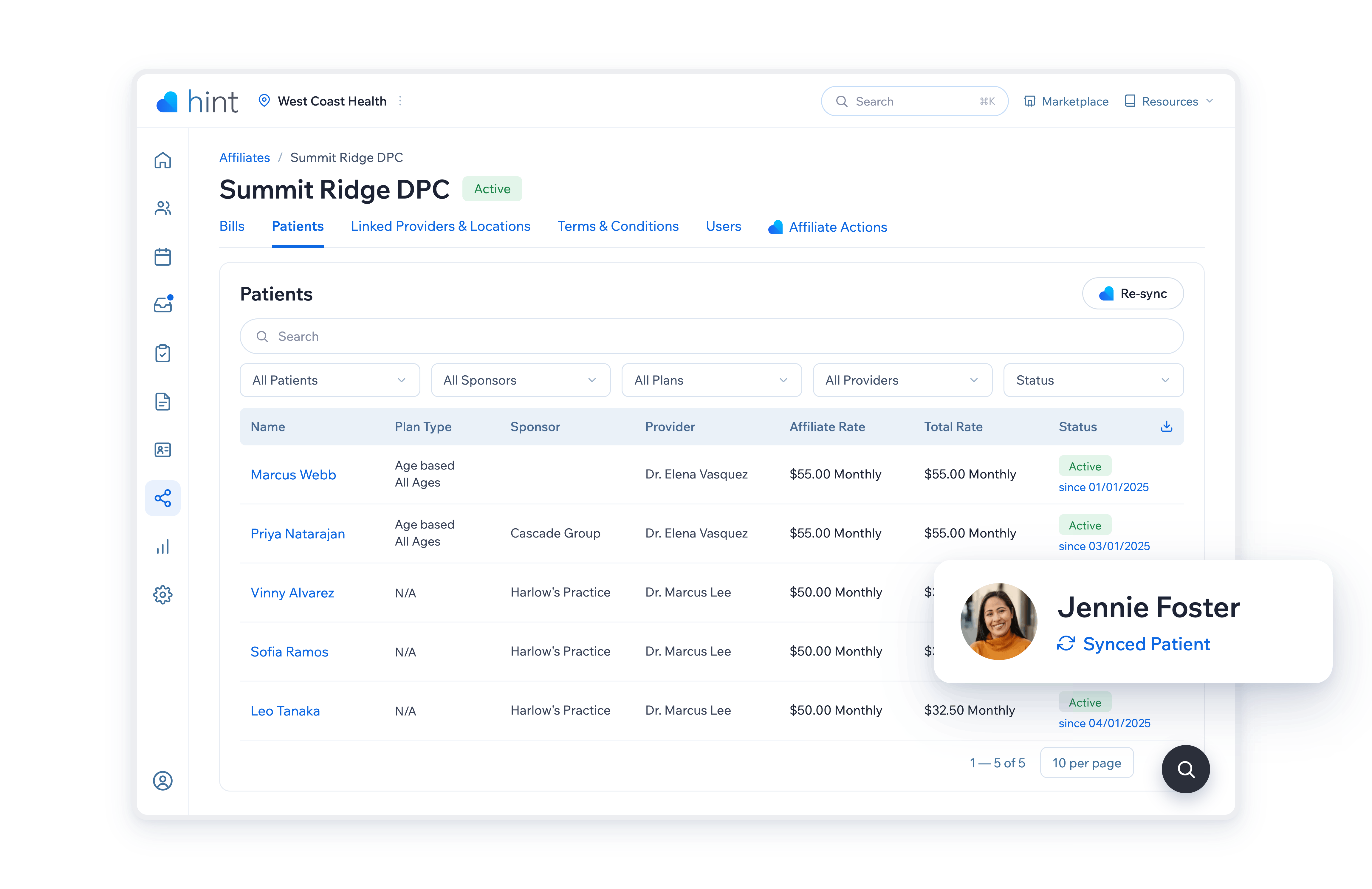Screen dimensions: 1372x889
Task: Select the Patients tab
Action: click(298, 226)
